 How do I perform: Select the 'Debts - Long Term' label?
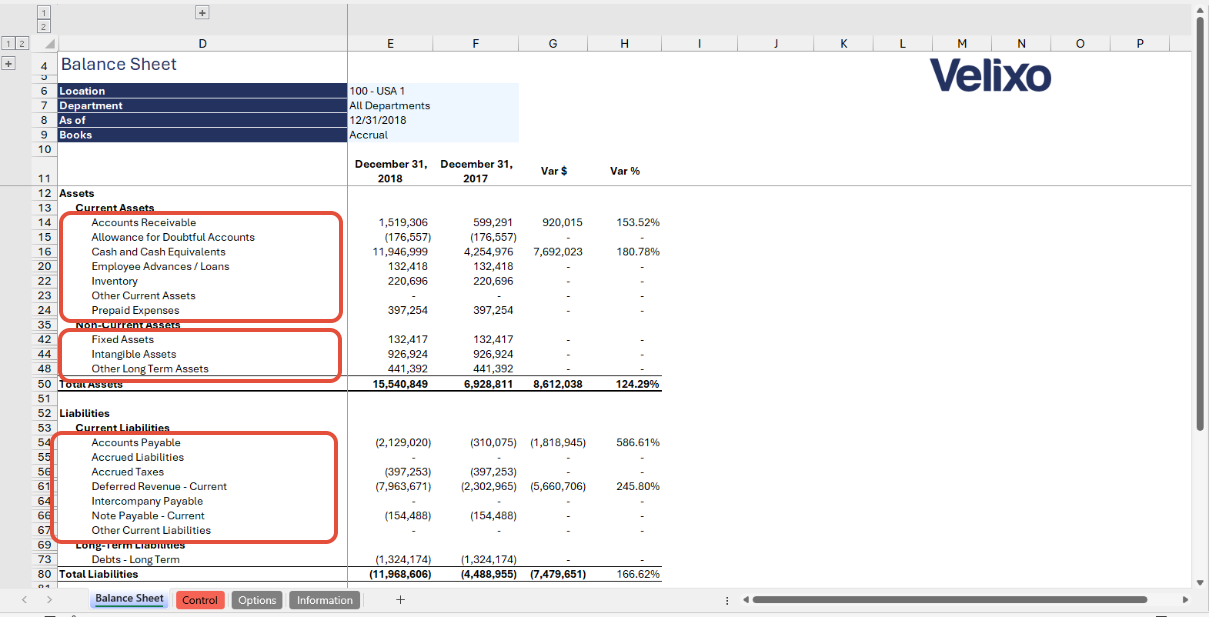pos(135,560)
